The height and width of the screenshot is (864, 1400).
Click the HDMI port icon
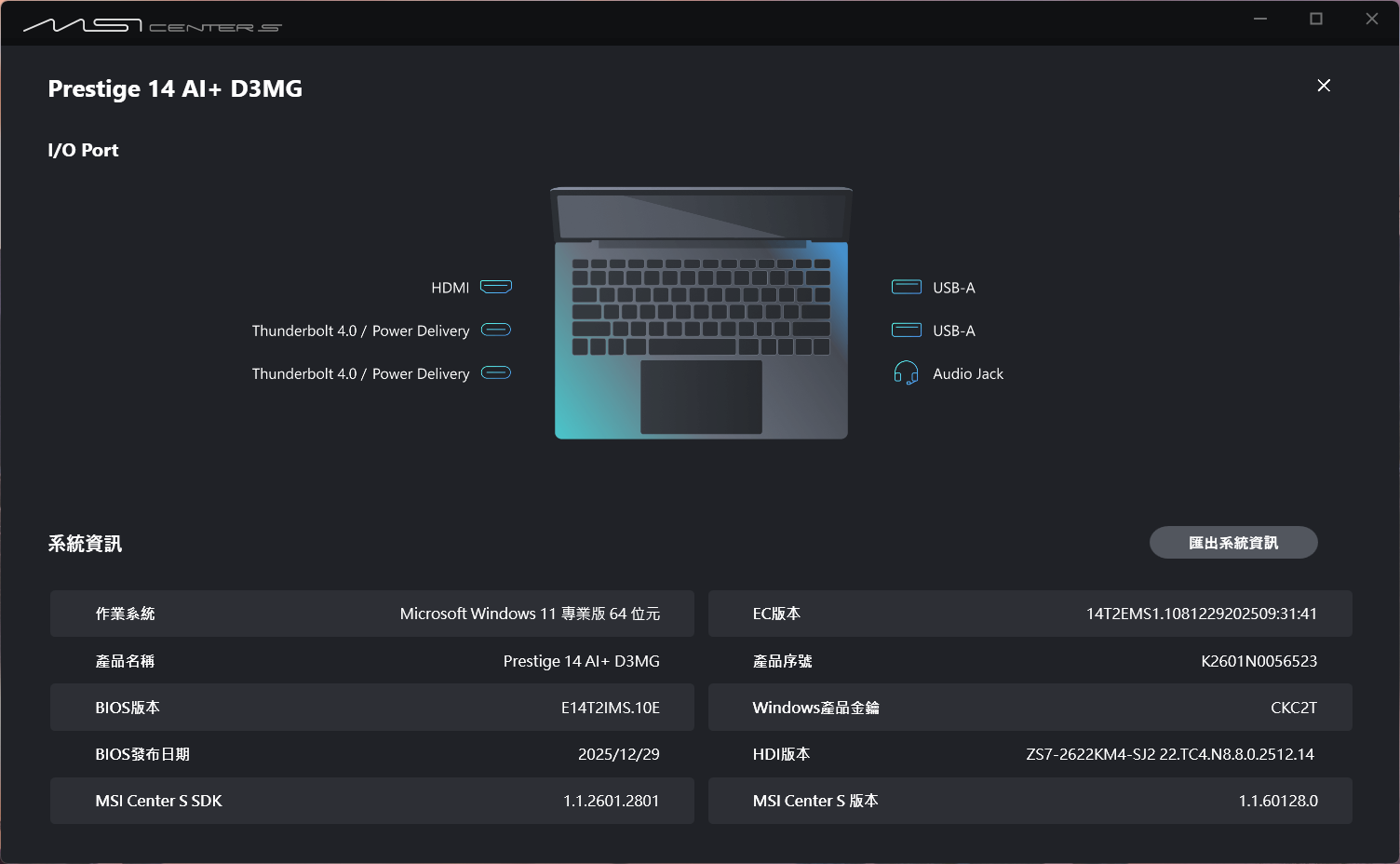pos(496,287)
